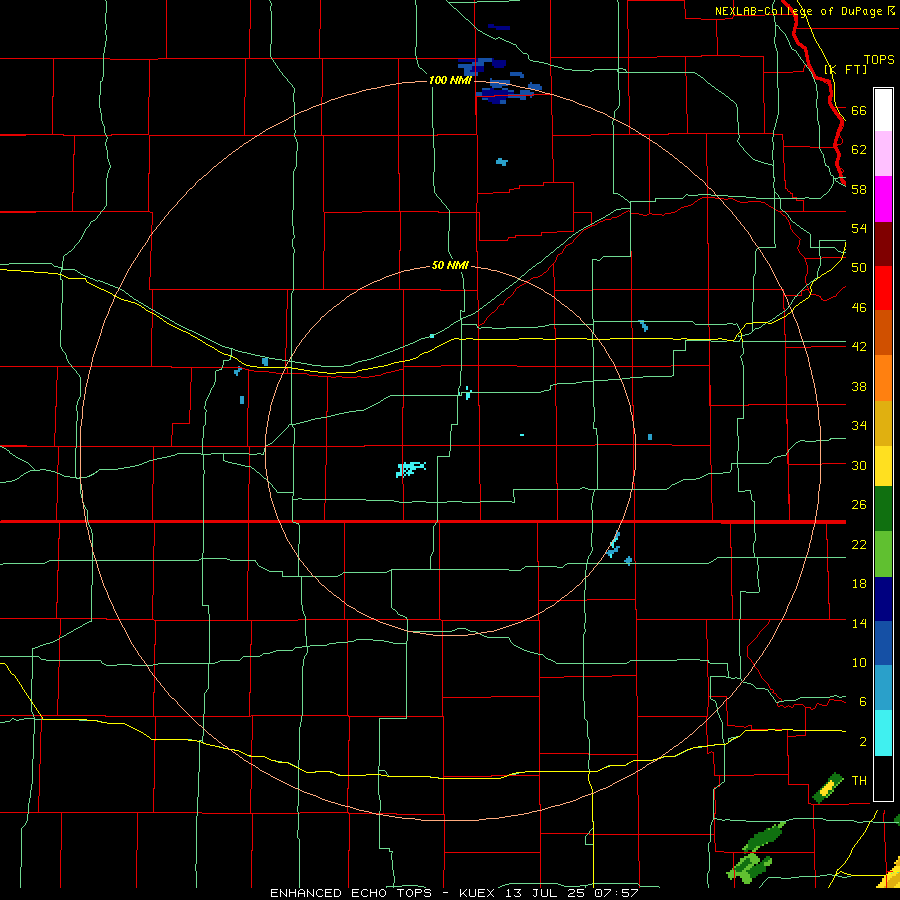Click the 07:57 time stamp
The width and height of the screenshot is (900, 900).
pos(617,893)
